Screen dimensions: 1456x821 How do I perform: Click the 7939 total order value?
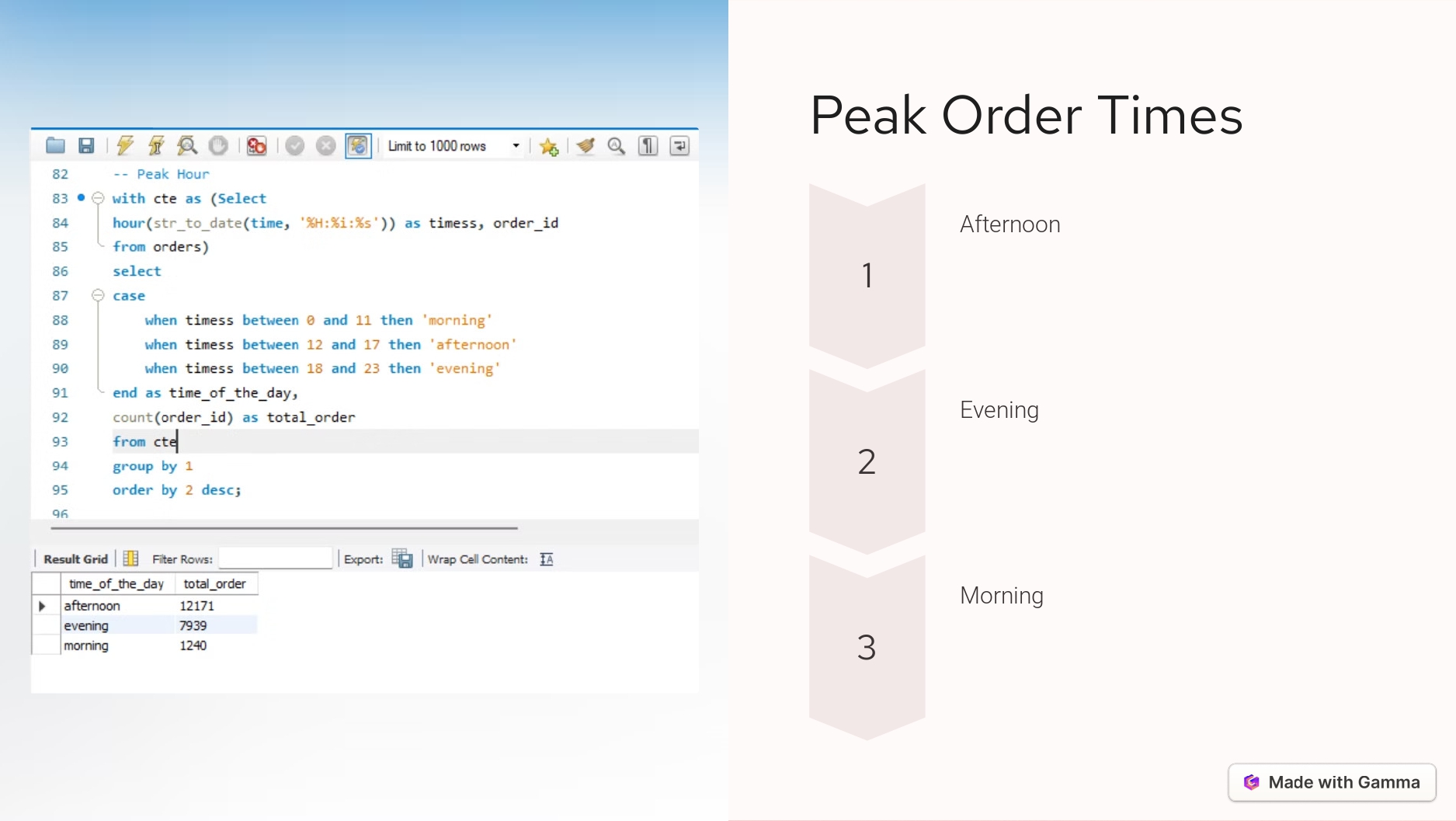(x=193, y=625)
